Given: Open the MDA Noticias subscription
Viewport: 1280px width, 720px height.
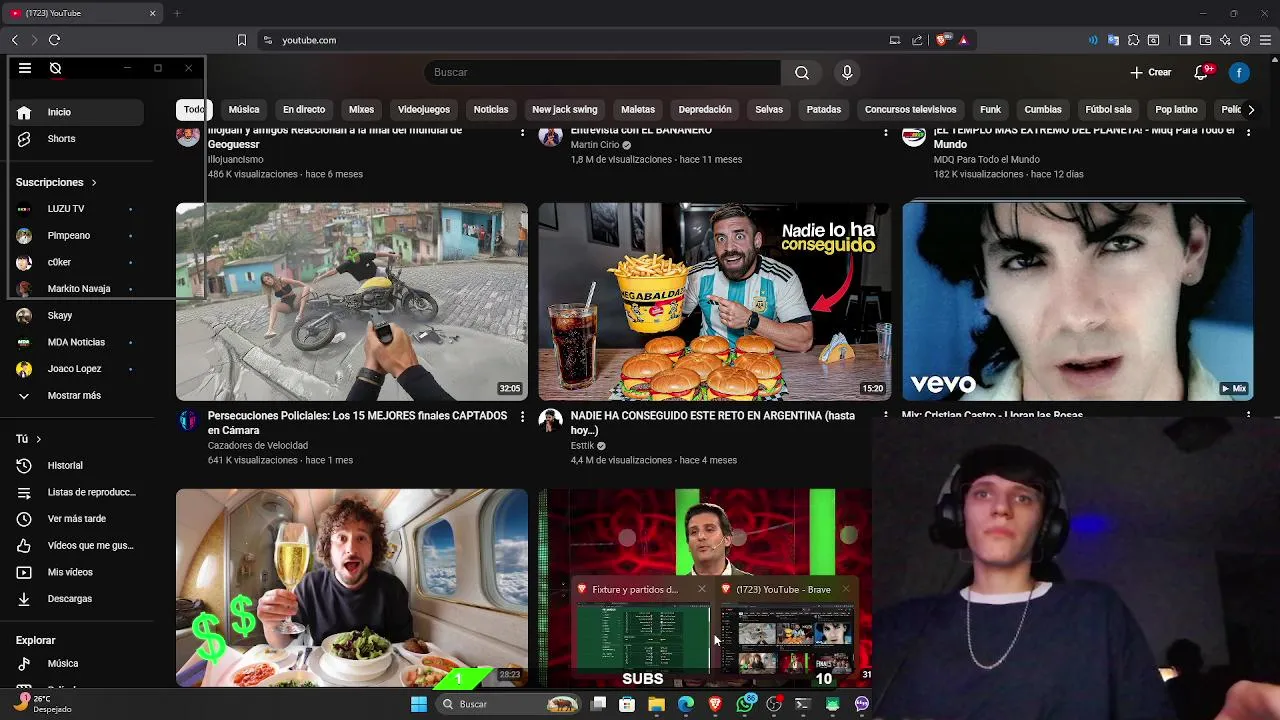Looking at the screenshot, I should pyautogui.click(x=75, y=342).
